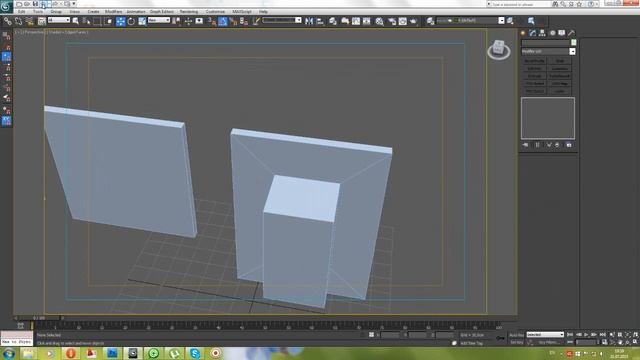Screen dimensions: 640x360
Task: Open the Manage Layers icon
Action: (333, 21)
